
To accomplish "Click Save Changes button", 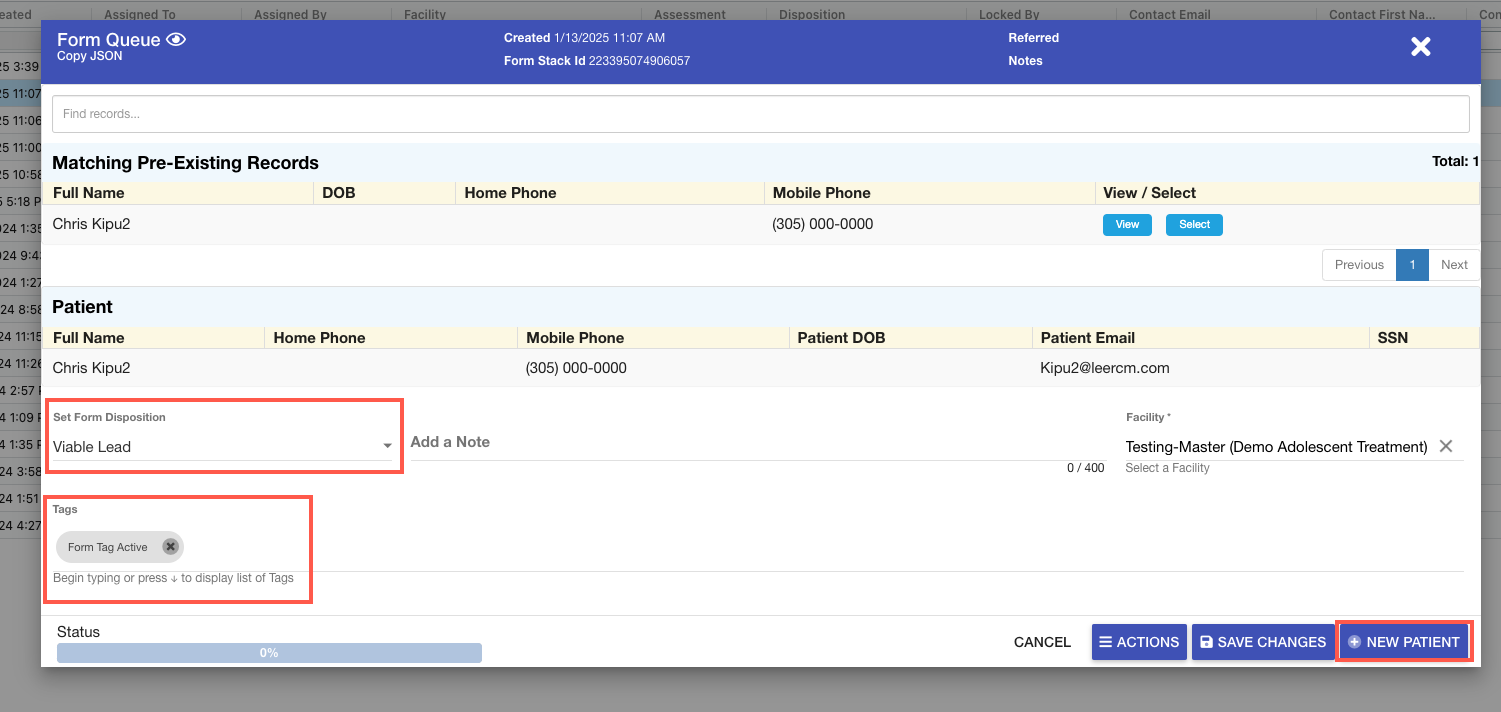I will [x=1262, y=642].
